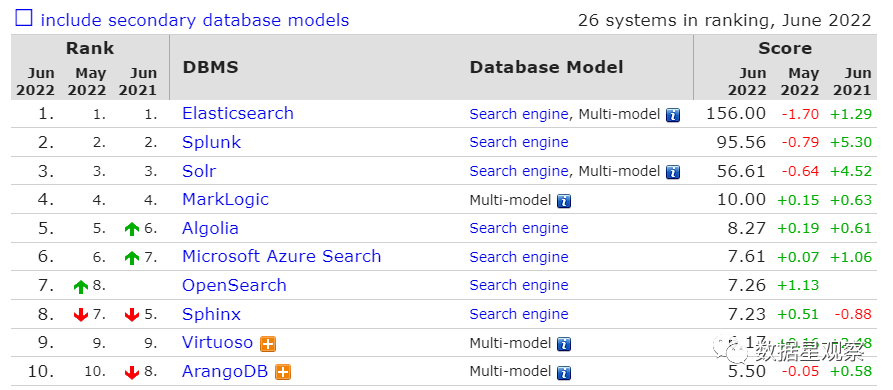Enable include secondary database models checkbox
893x390 pixels.
tap(23, 19)
